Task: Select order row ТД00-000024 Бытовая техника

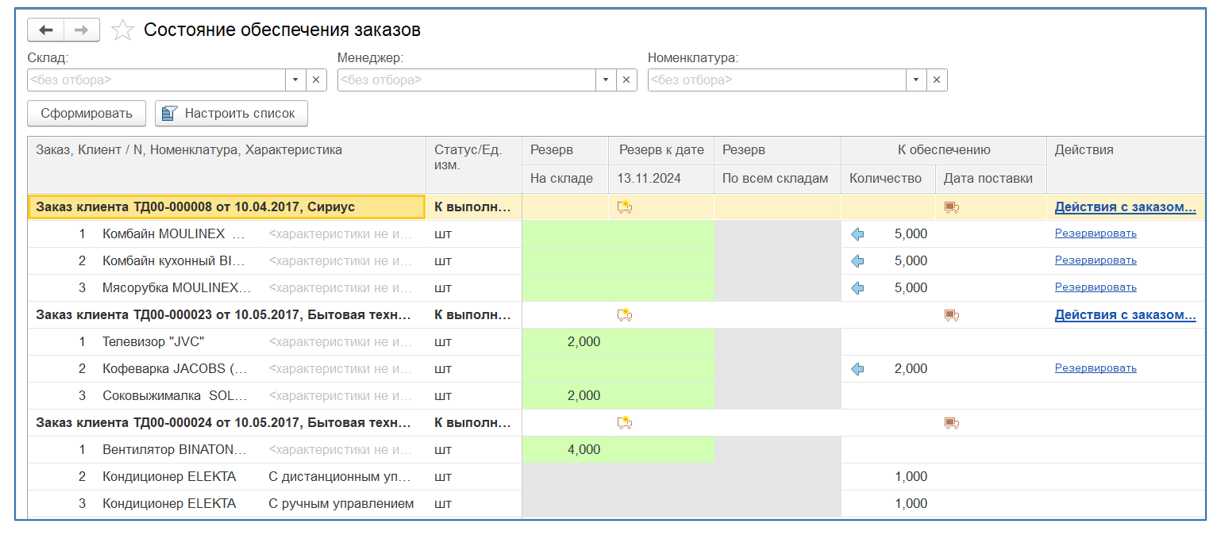Action: [223, 423]
